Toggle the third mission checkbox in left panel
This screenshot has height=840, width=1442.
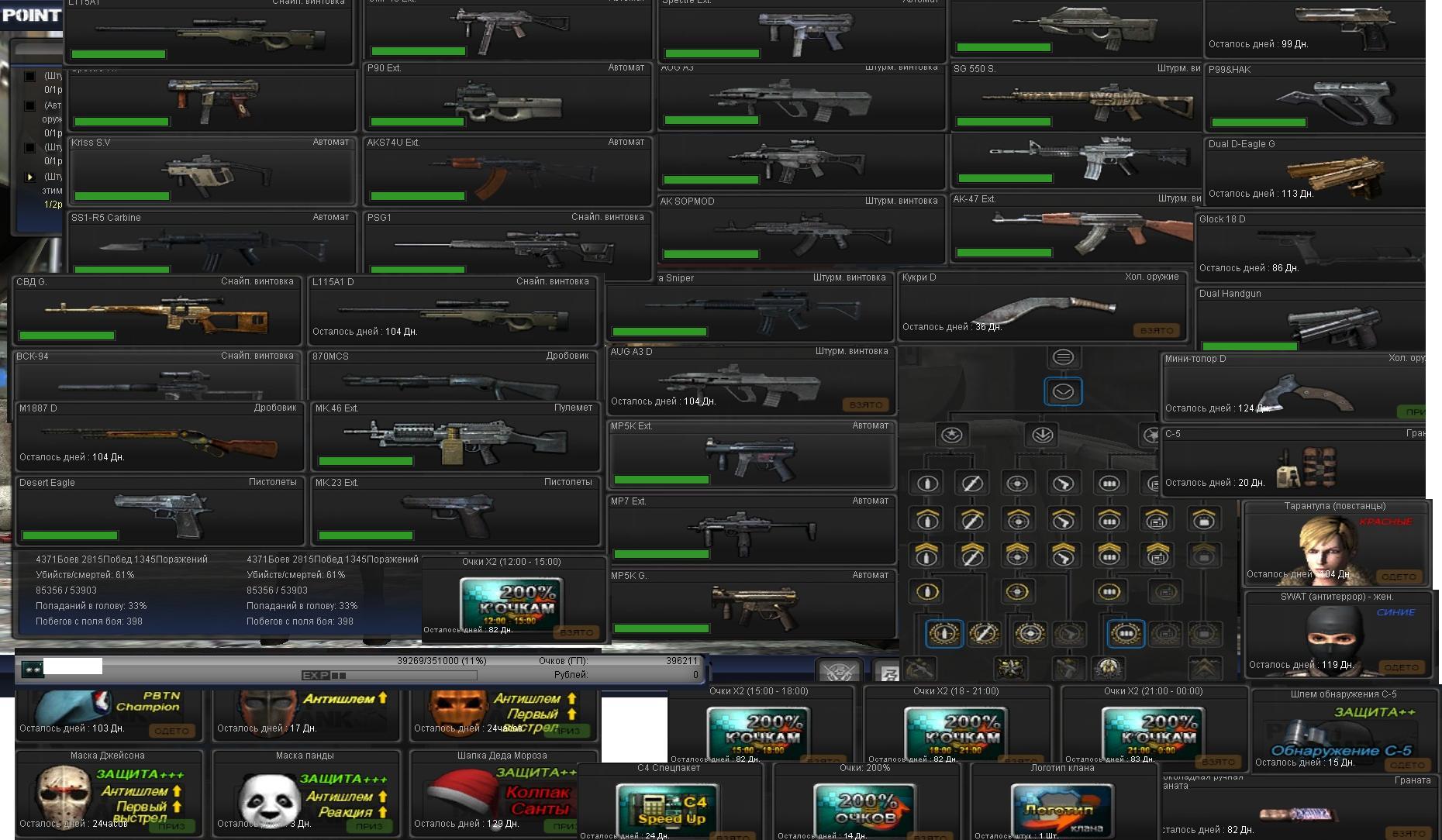point(29,147)
